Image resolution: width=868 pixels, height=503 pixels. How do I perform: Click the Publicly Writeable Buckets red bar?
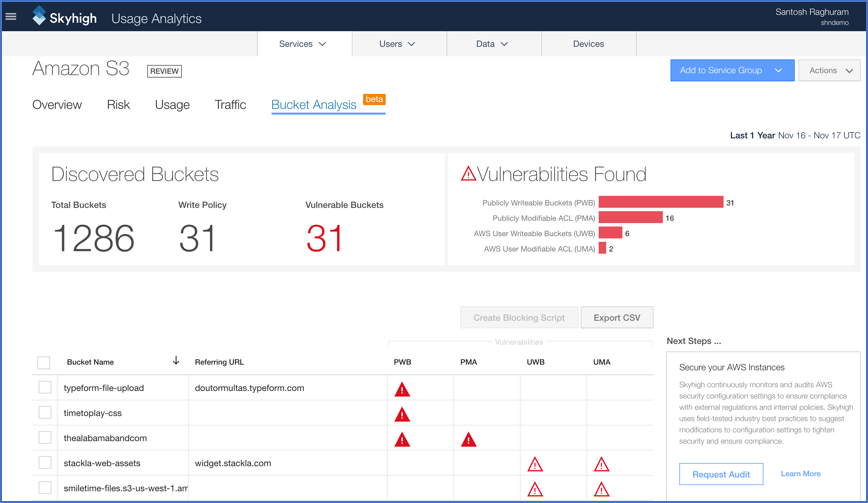coord(661,202)
